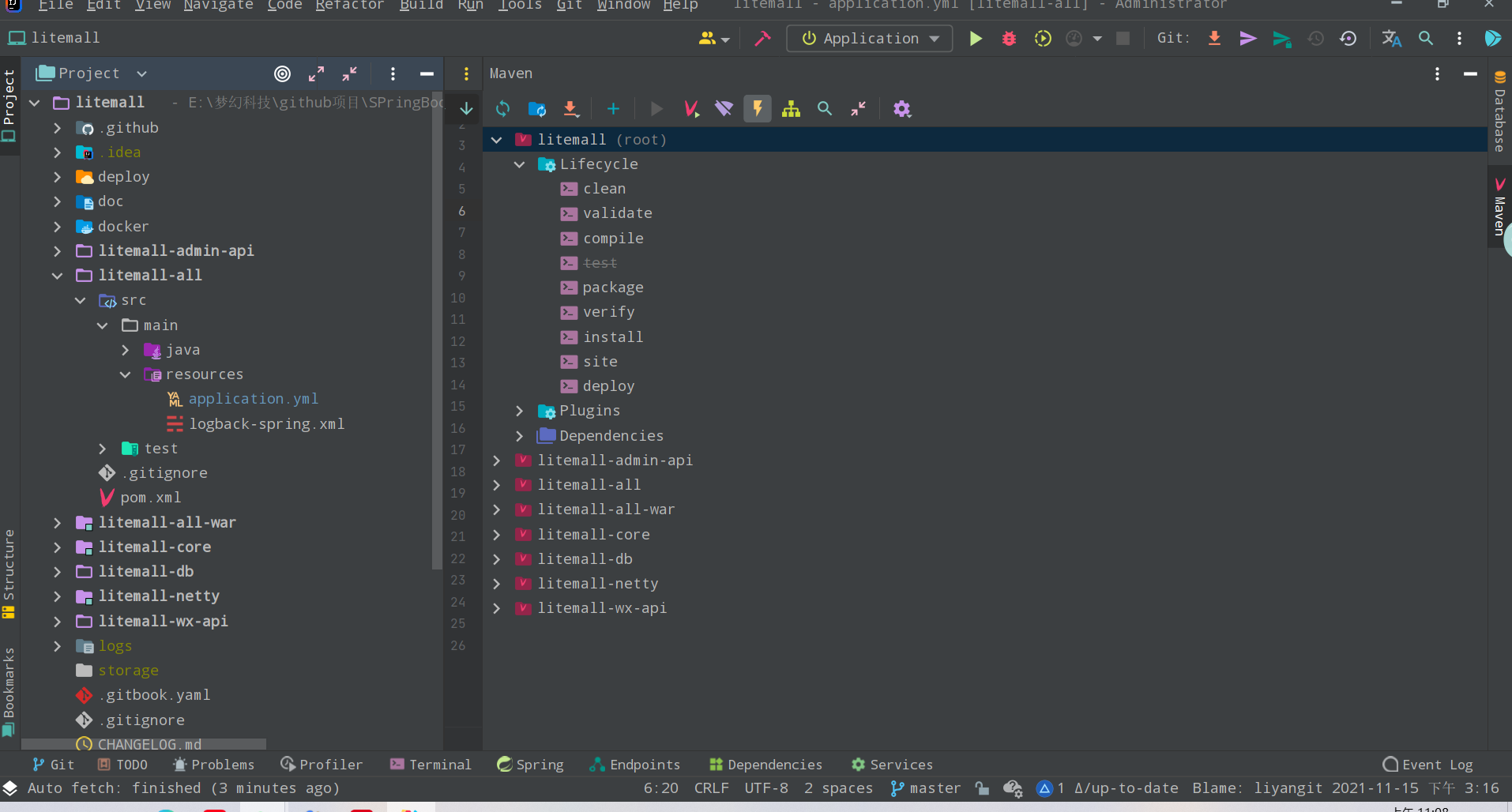Collapse Maven Lifecycle node
The height and width of the screenshot is (812, 1512).
click(x=519, y=164)
